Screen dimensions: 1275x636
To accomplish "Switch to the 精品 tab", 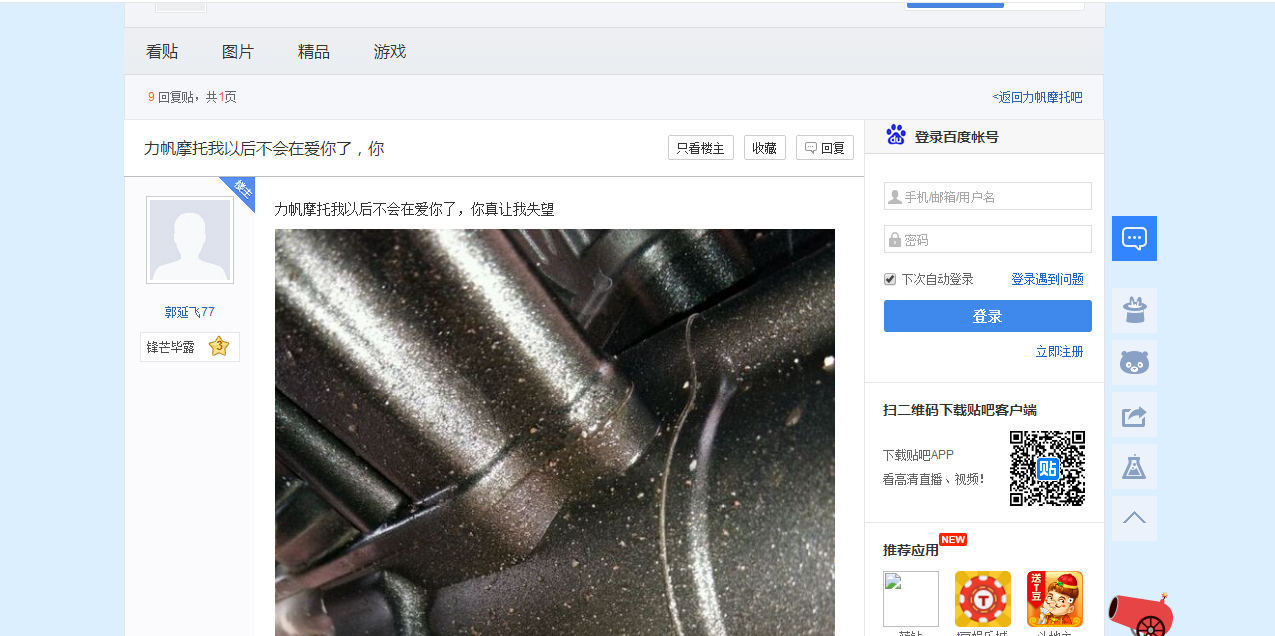I will pyautogui.click(x=314, y=51).
